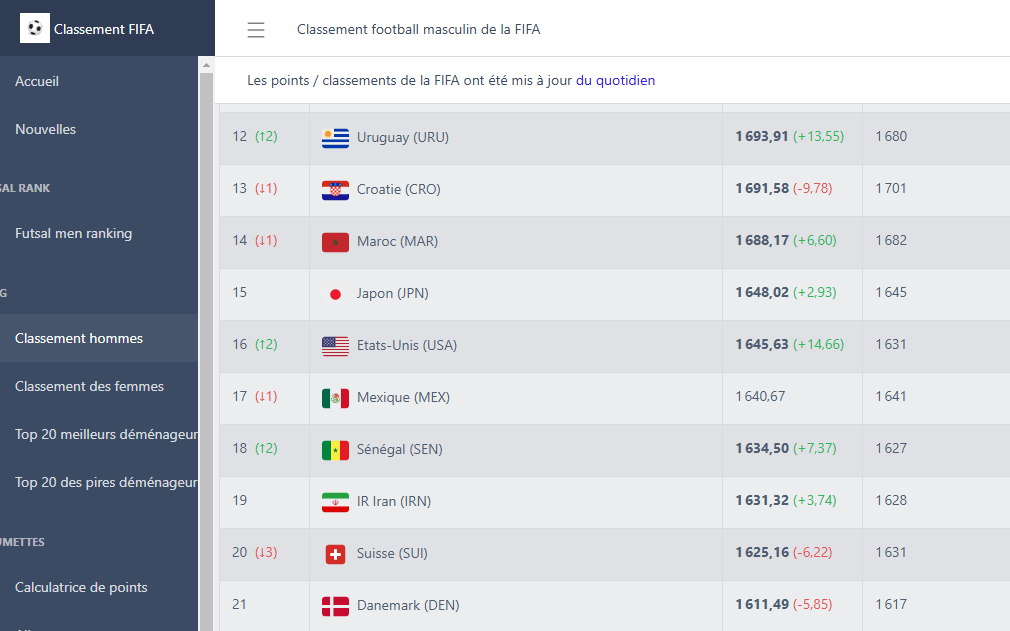The image size is (1010, 631).
Task: Toggle the hamburger sidebar menu
Action: (256, 30)
